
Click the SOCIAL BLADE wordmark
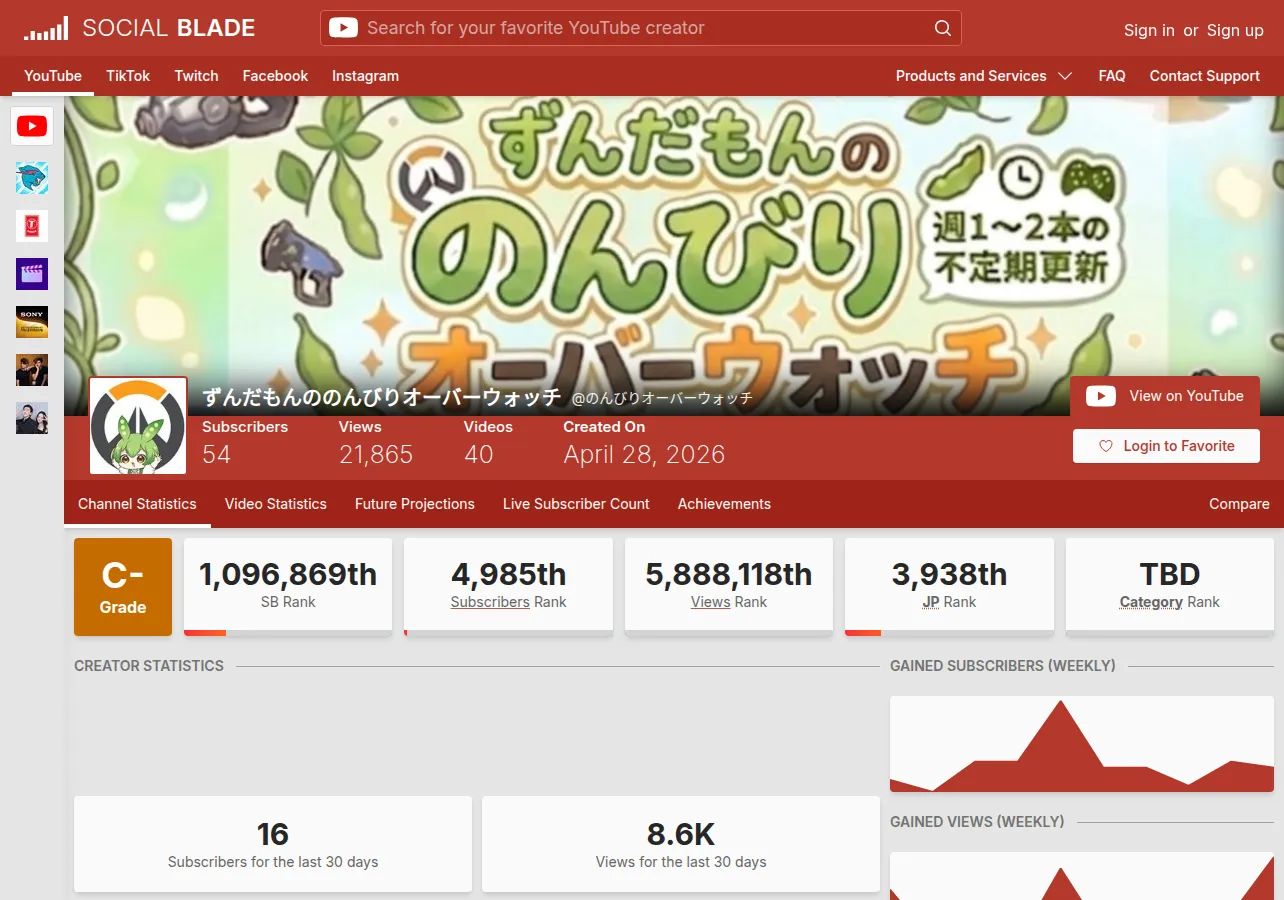click(169, 28)
